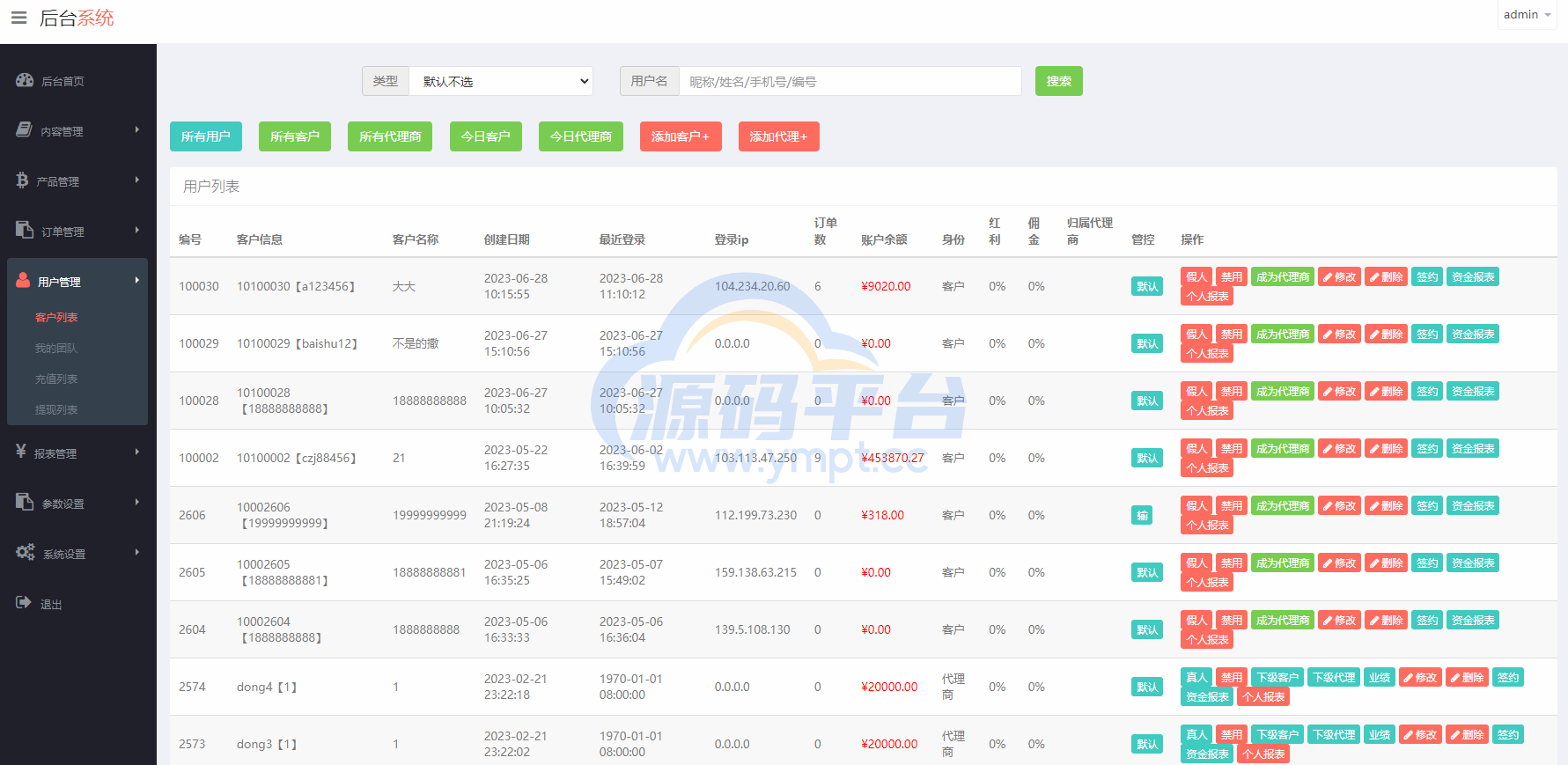Show 所有用户 filter button
The width and height of the screenshot is (1568, 765).
[206, 136]
